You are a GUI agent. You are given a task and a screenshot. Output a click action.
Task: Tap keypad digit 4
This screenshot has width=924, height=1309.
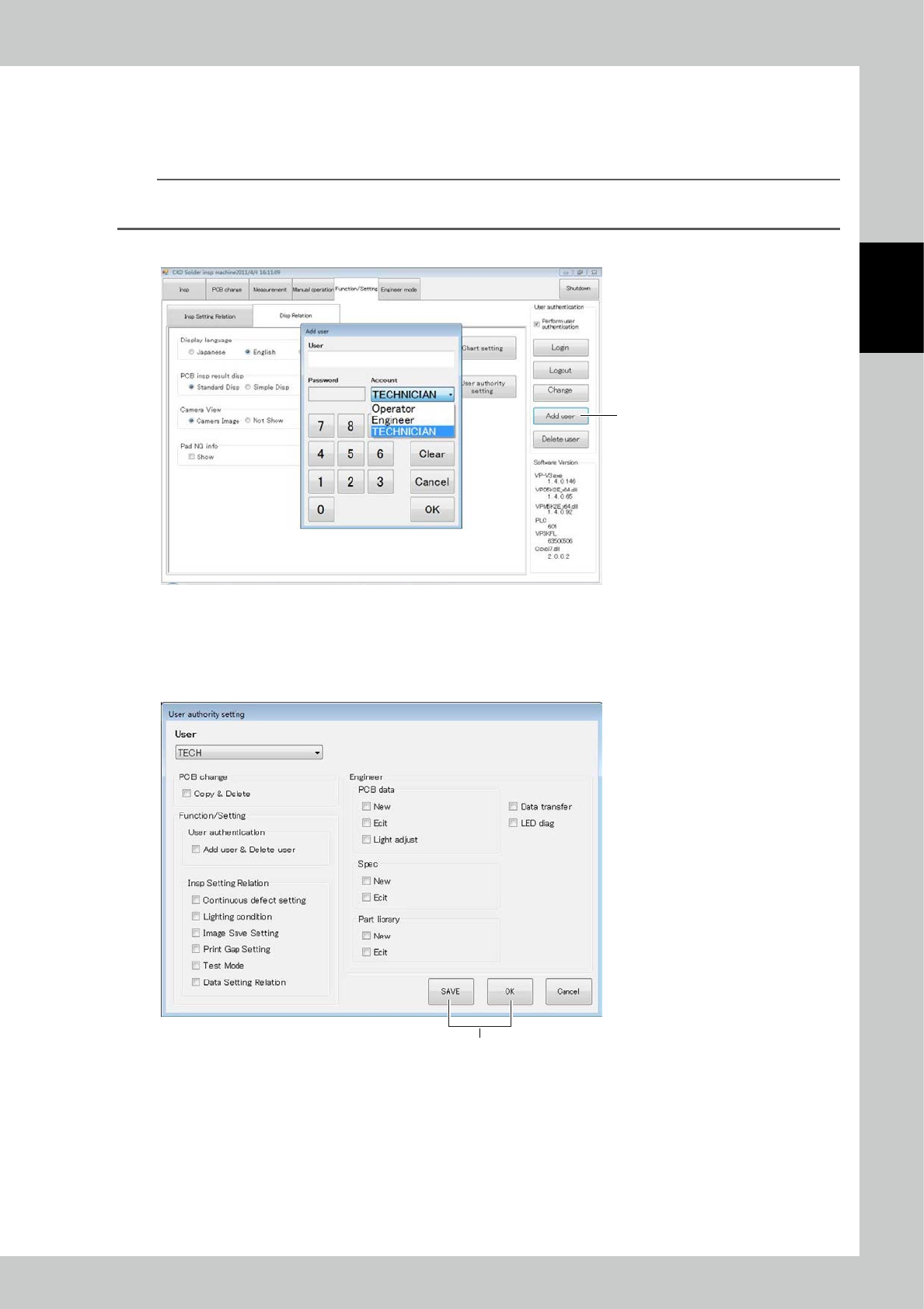click(321, 454)
